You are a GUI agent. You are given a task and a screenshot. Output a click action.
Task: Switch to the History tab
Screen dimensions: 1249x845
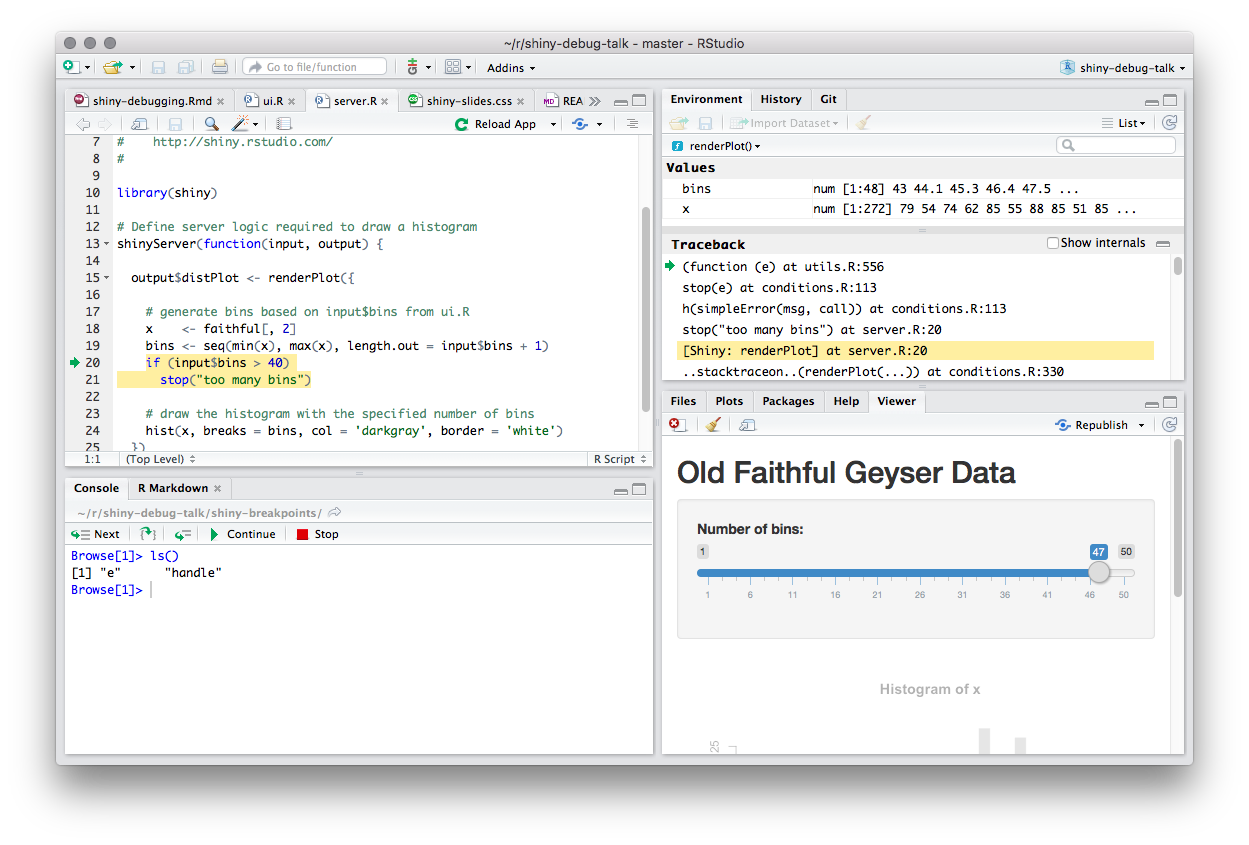[780, 99]
